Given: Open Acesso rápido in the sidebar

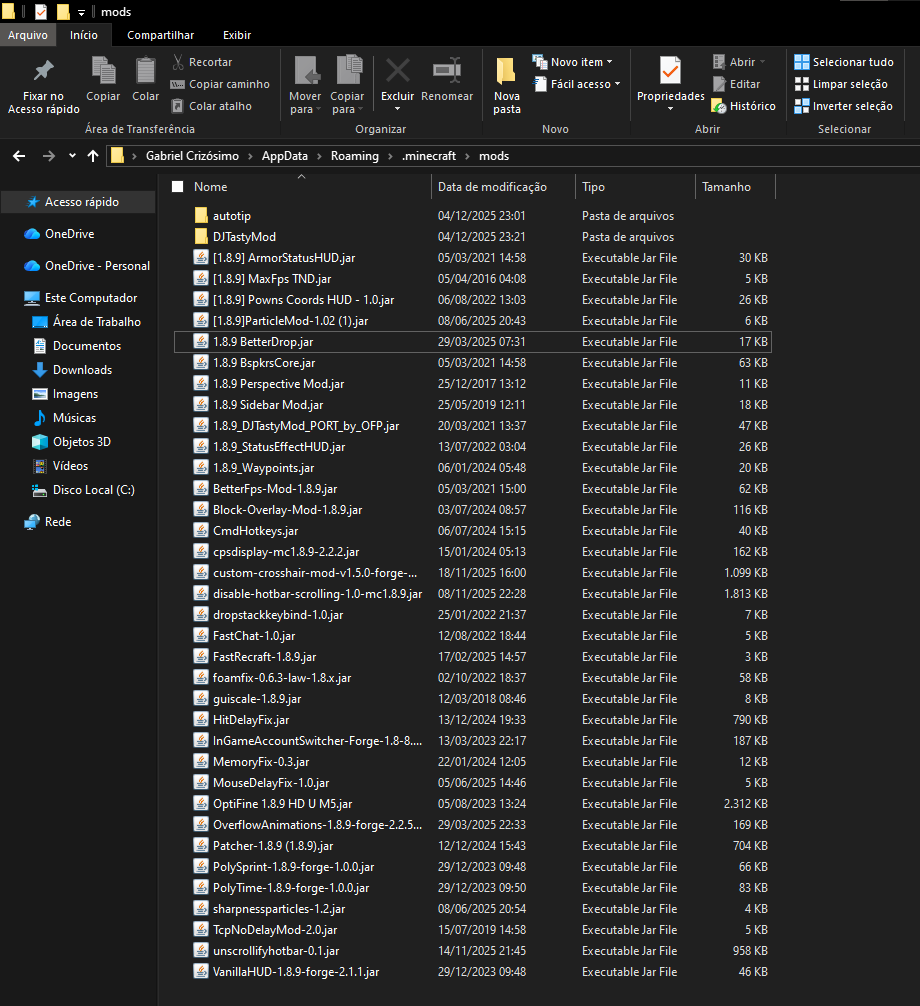Looking at the screenshot, I should pyautogui.click(x=78, y=202).
